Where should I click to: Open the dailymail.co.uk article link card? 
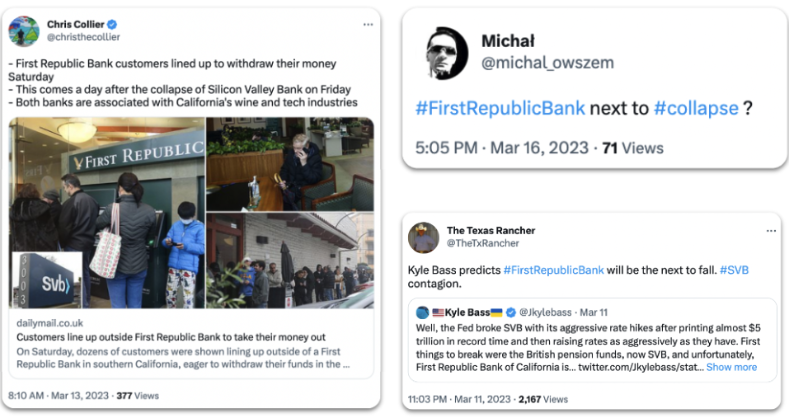(190, 350)
